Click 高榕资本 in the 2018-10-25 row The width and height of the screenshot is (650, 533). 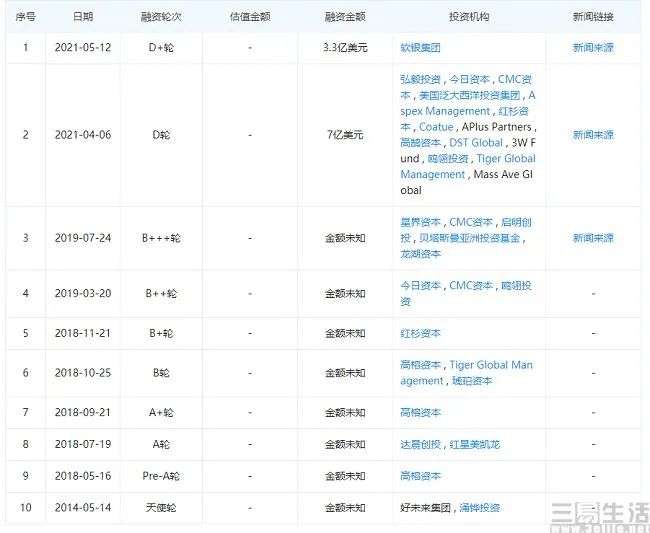click(x=420, y=365)
